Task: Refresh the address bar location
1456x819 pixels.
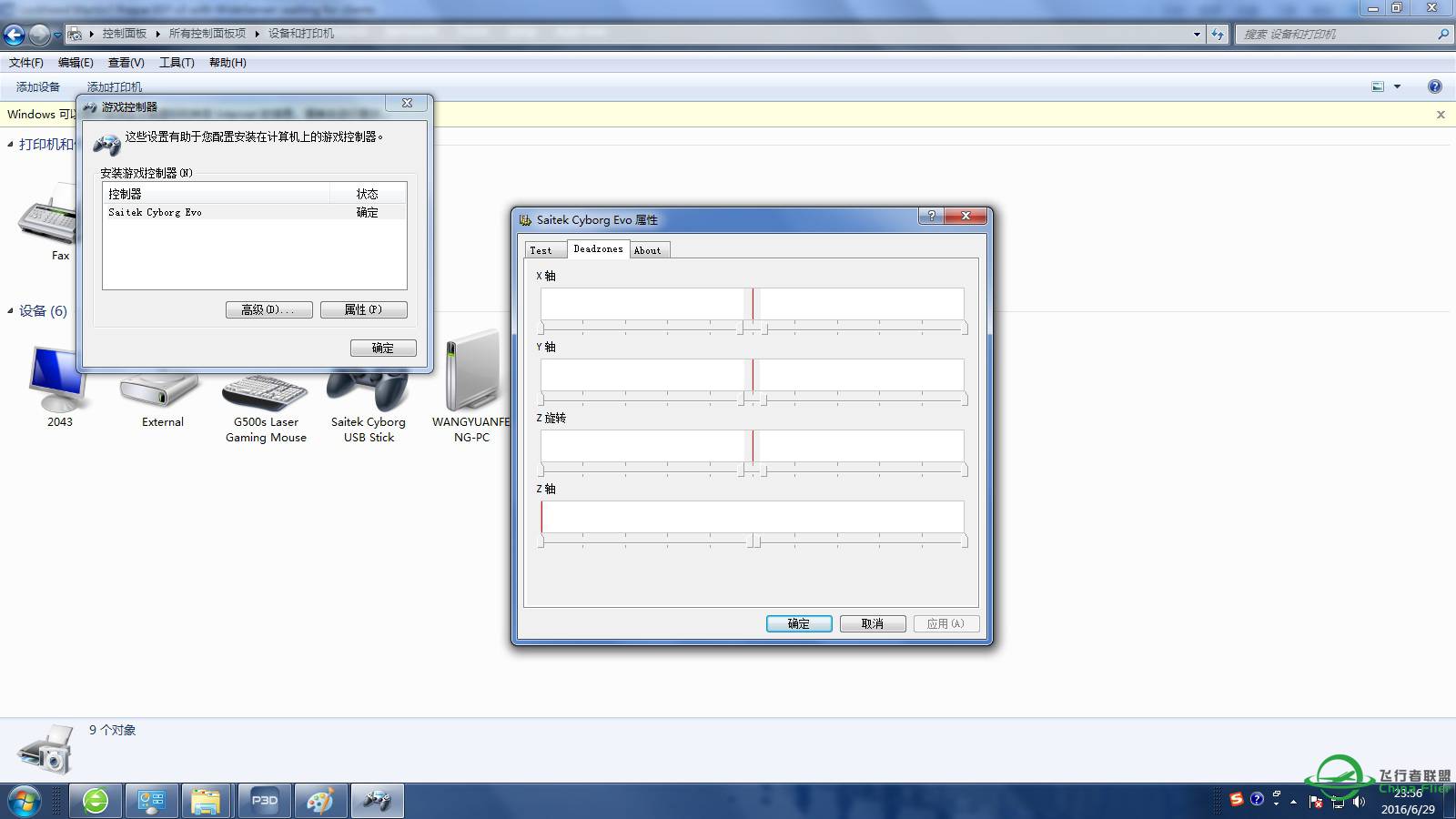Action: point(1218,35)
